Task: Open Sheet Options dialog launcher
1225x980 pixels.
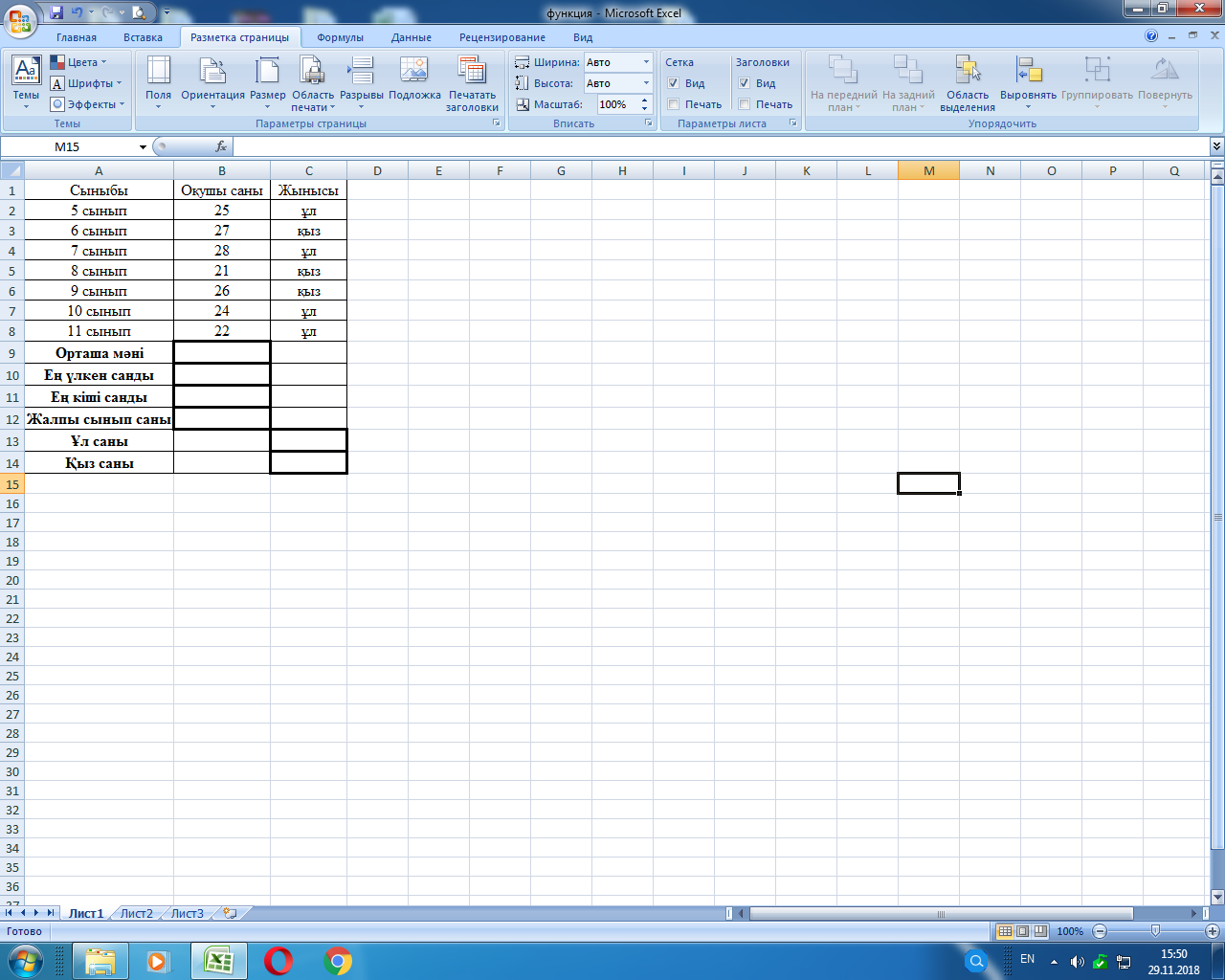Action: [x=793, y=123]
